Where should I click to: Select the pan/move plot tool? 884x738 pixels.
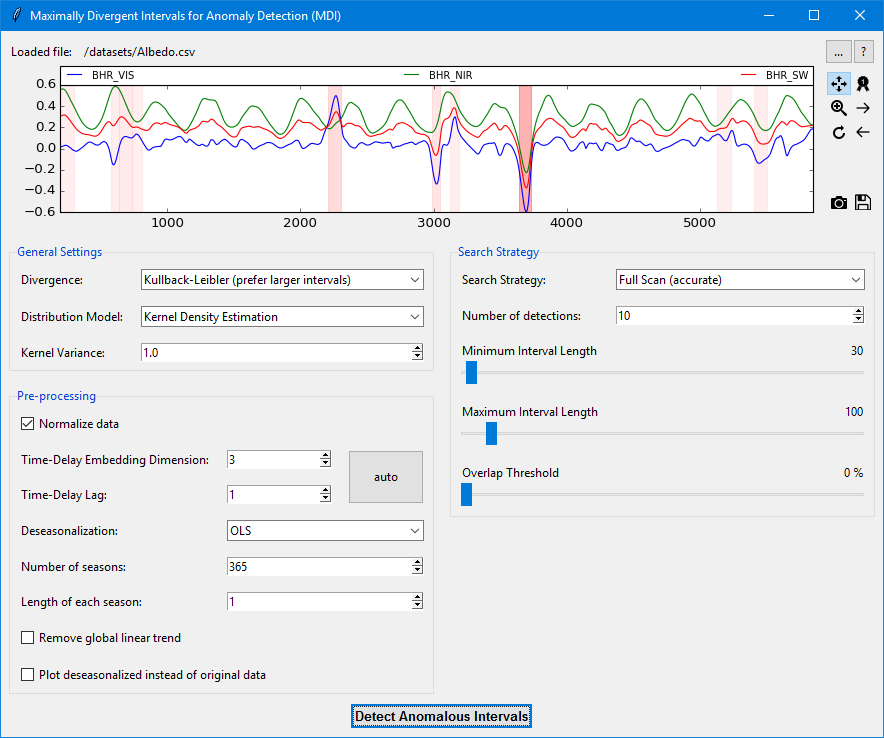pos(839,84)
